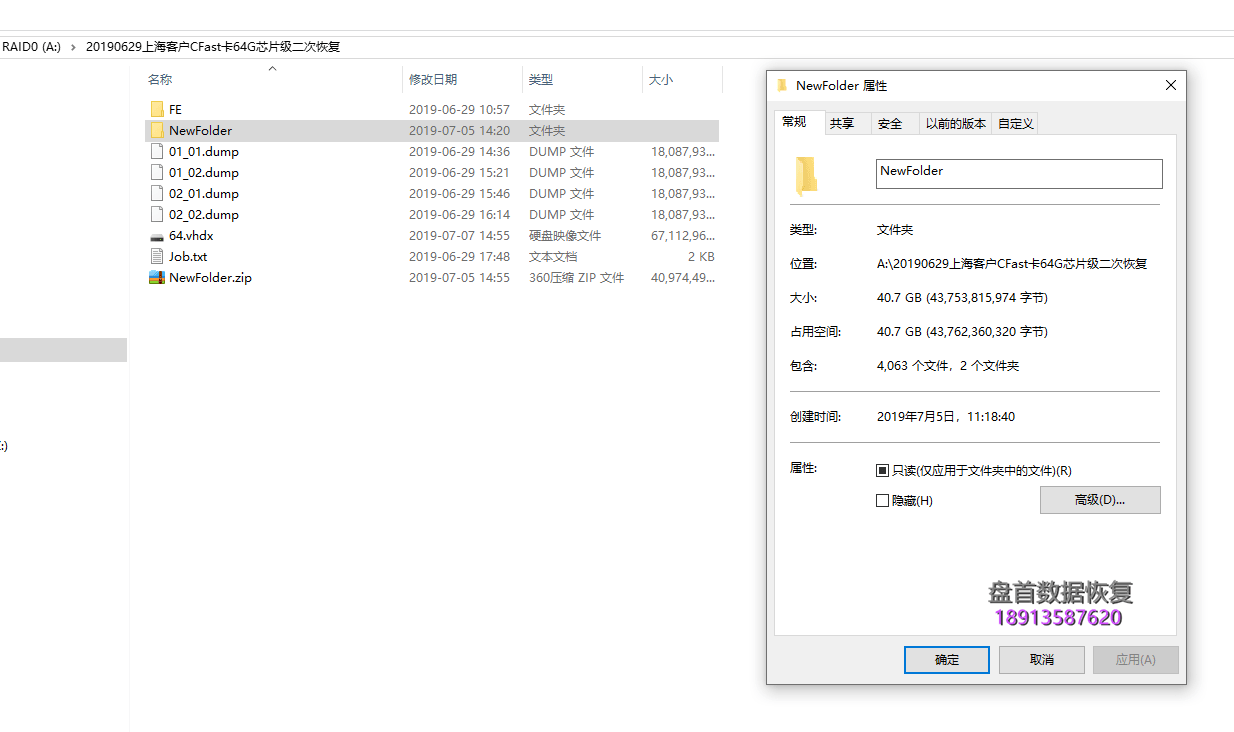Select the NewFolder.zip file name
This screenshot has width=1234, height=732.
(210, 277)
